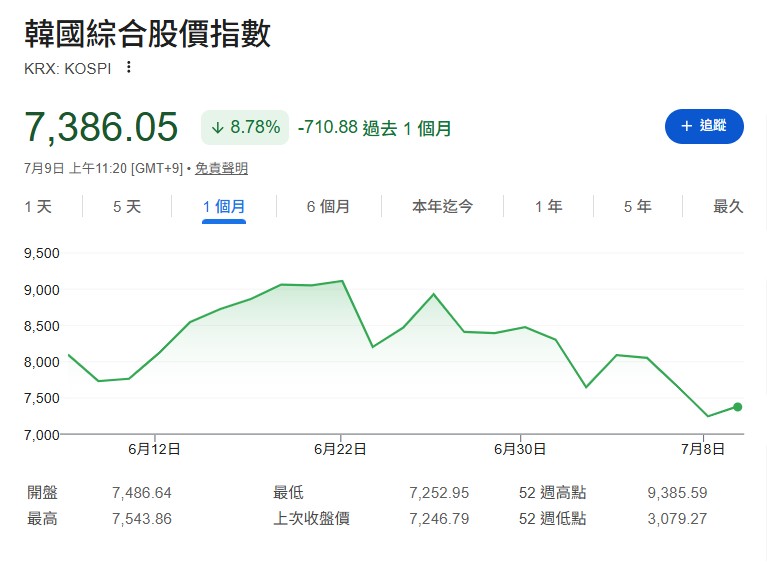Viewport: 767px width, 564px height.
Task: Click the 3,079.27 52-week low value
Action: point(677,519)
